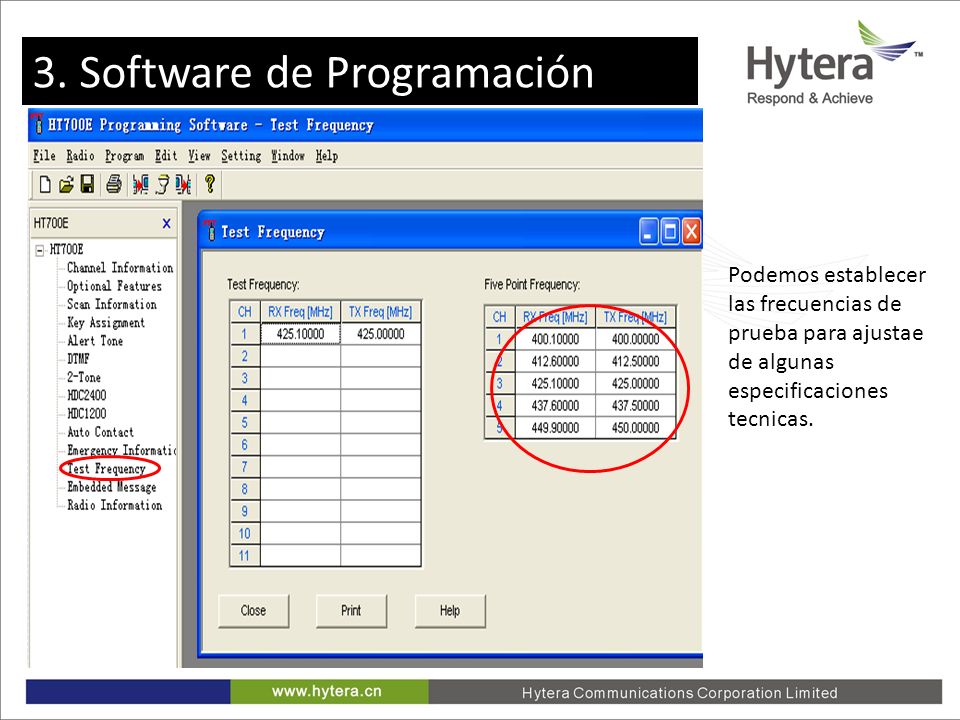Open the Program menu
960x720 pixels.
[124, 156]
